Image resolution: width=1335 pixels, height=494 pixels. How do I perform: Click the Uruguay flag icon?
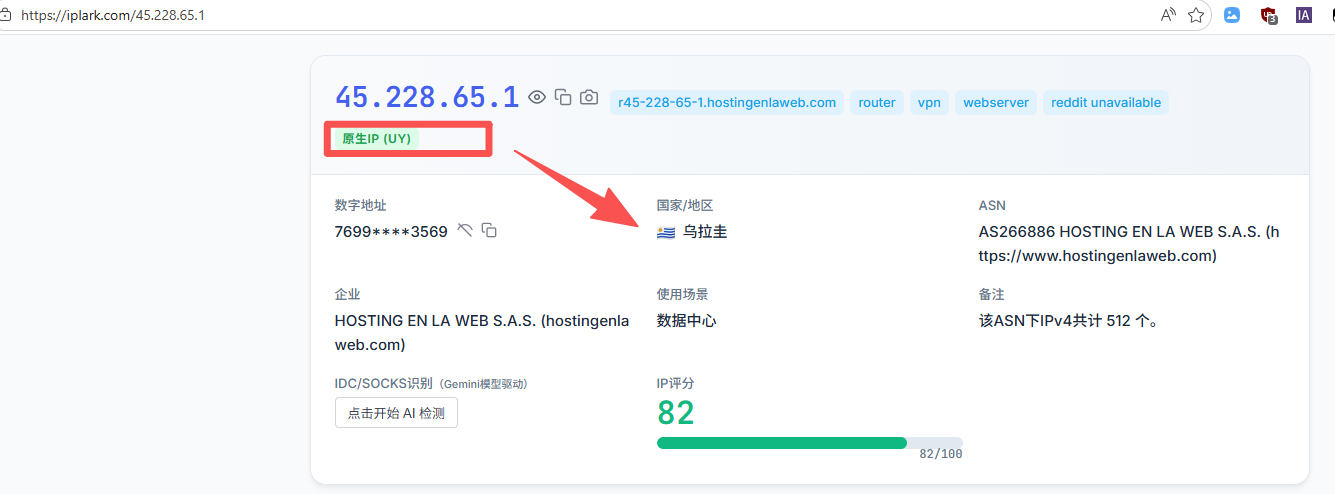[666, 233]
